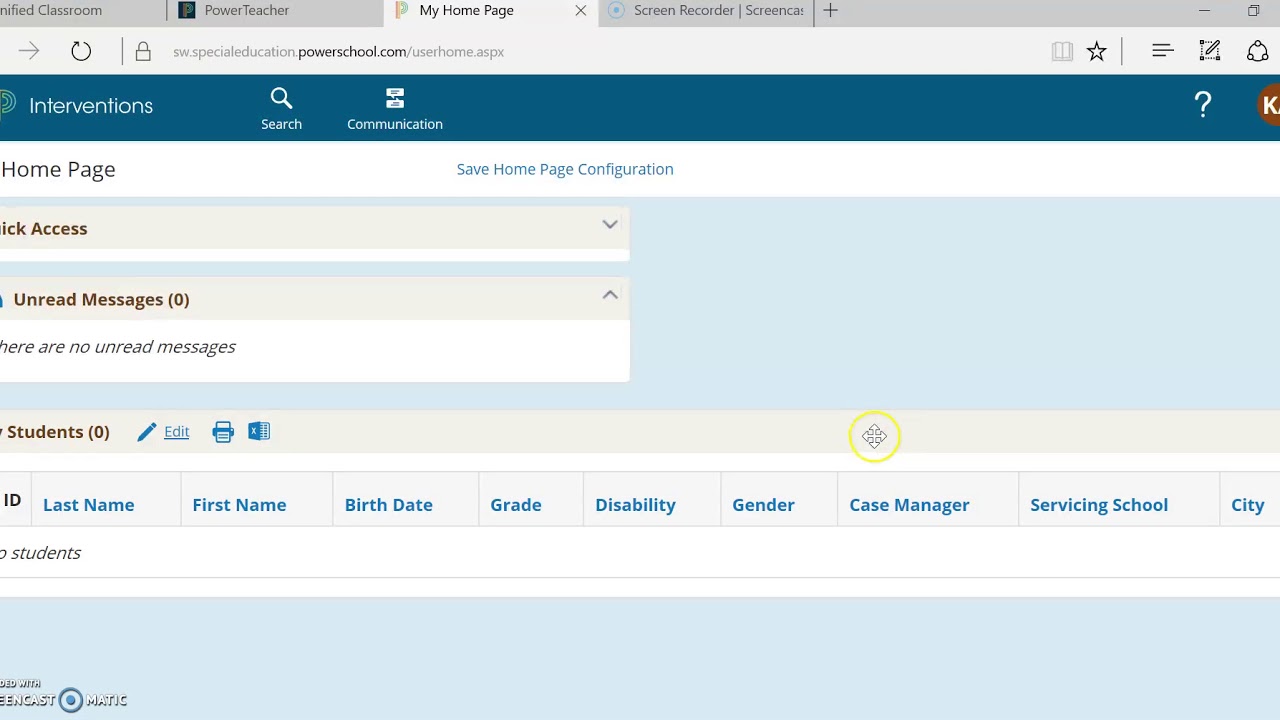Click the share icon in browser toolbar
Image resolution: width=1280 pixels, height=720 pixels.
(1258, 51)
